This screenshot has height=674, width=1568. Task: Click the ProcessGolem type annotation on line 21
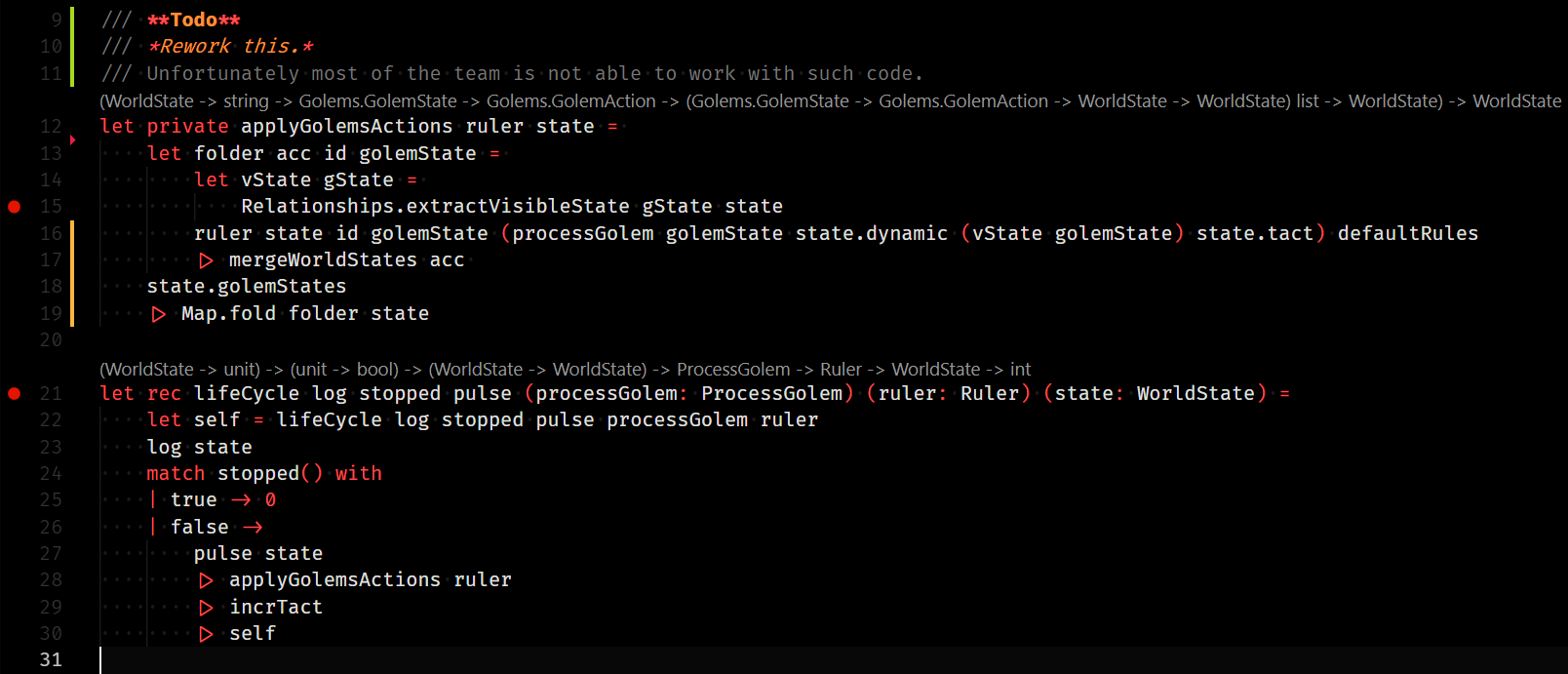pos(771,394)
